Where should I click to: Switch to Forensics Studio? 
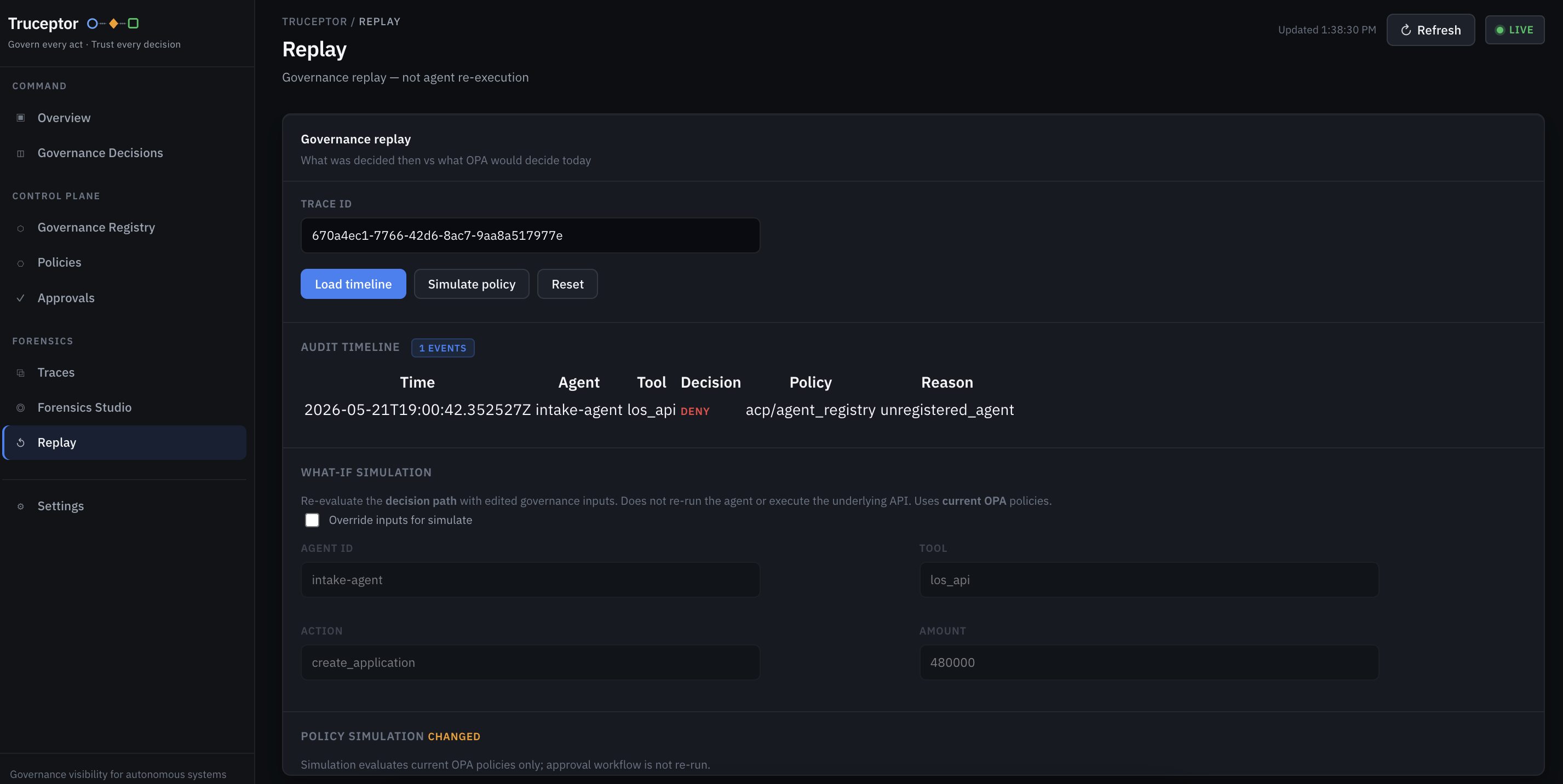(x=124, y=407)
